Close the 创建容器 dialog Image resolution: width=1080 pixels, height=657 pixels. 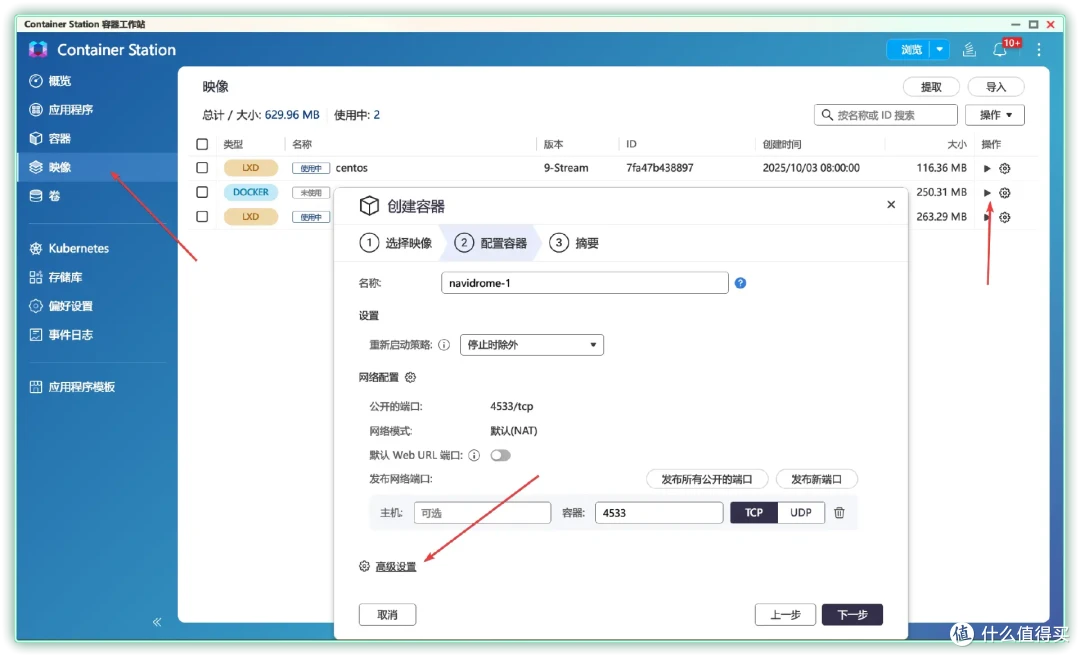pyautogui.click(x=891, y=205)
